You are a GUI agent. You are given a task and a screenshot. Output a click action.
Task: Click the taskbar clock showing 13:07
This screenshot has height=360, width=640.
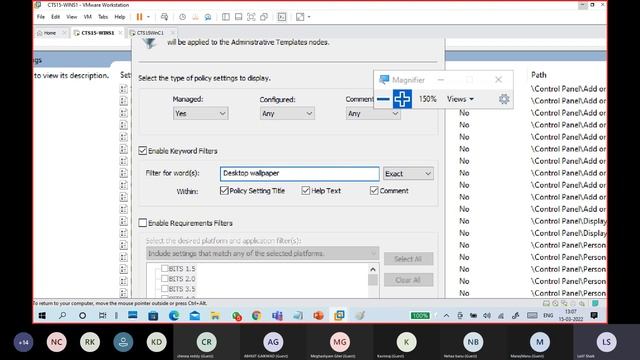click(x=571, y=315)
